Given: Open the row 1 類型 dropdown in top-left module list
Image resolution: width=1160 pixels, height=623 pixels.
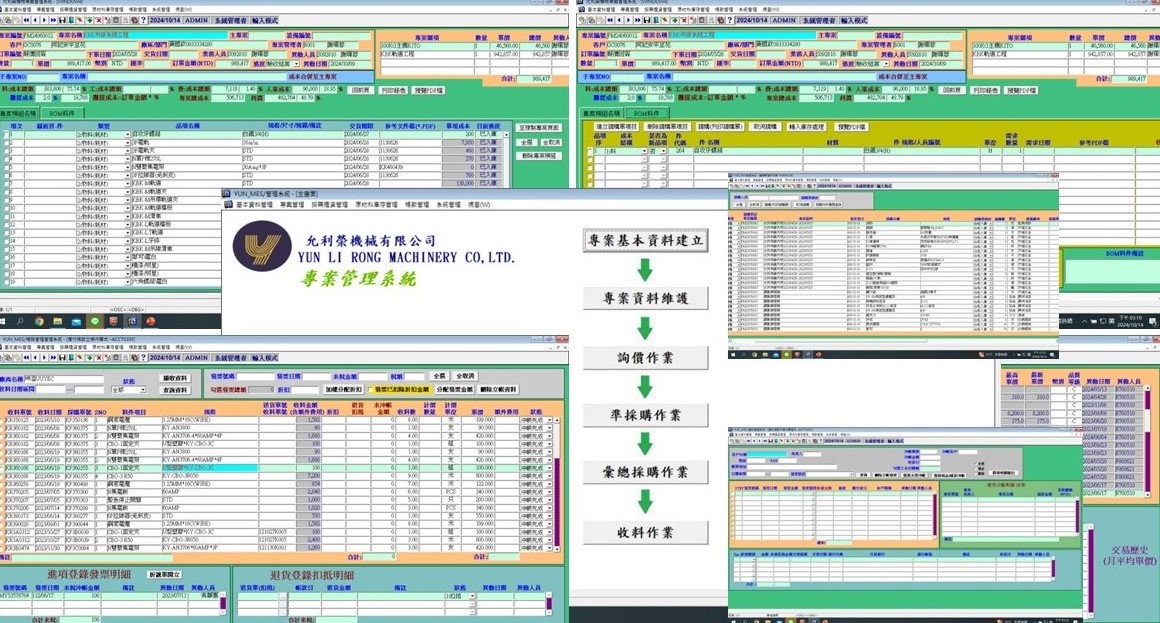Looking at the screenshot, I should click(127, 135).
